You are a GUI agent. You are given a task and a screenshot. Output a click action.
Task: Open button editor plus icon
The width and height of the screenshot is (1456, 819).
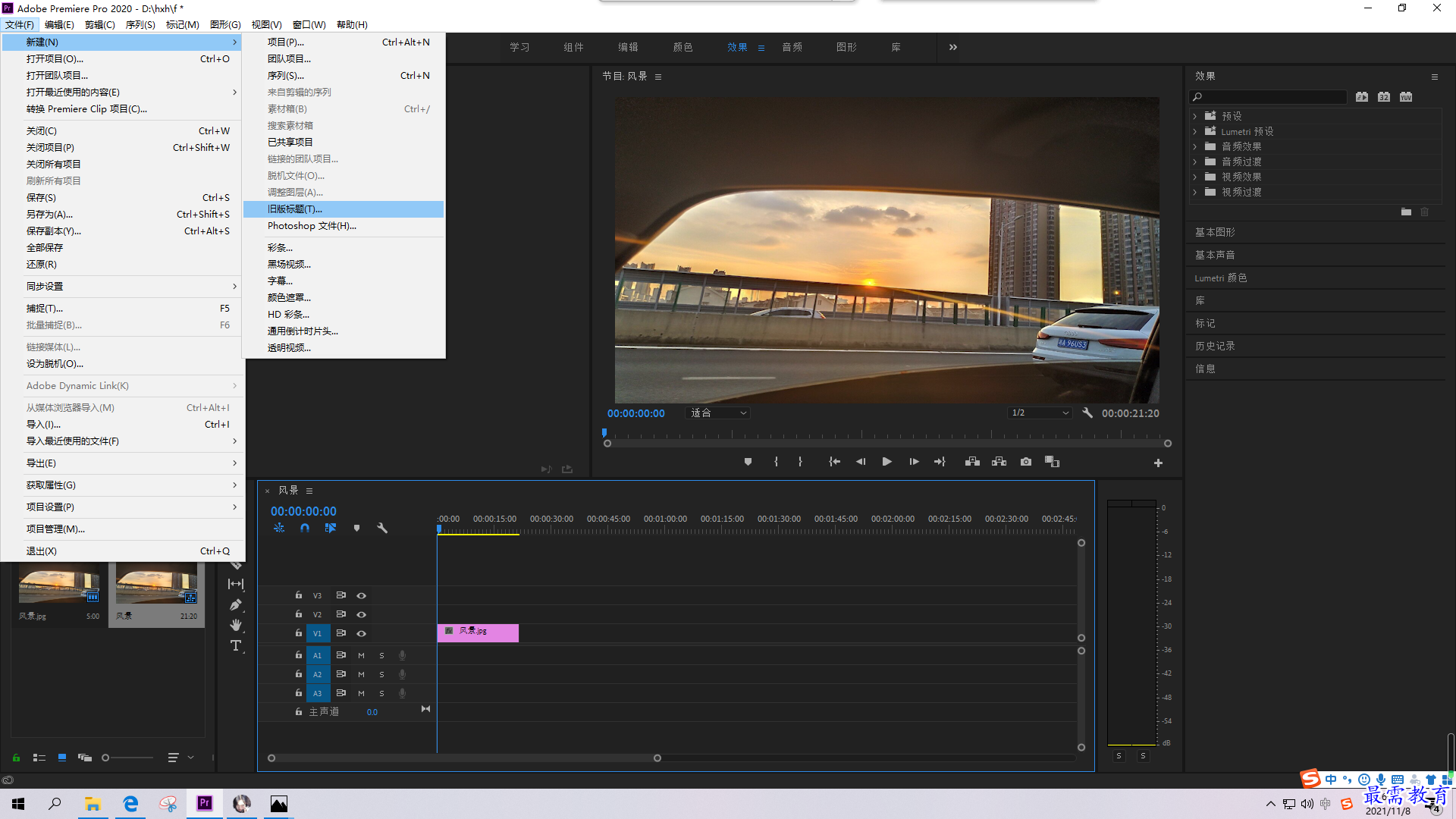pos(1158,463)
